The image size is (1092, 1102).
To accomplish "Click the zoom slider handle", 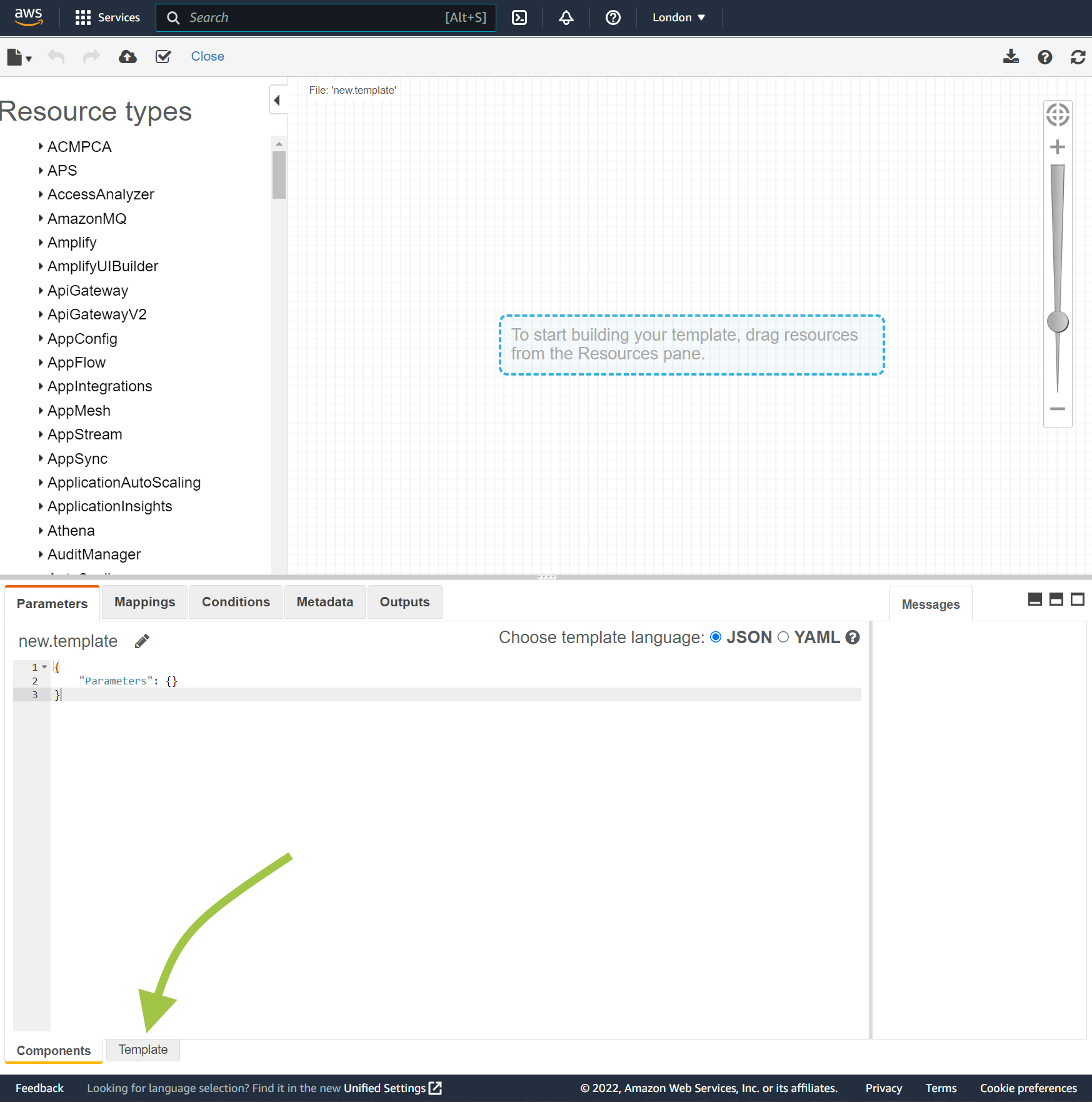I will click(1058, 322).
